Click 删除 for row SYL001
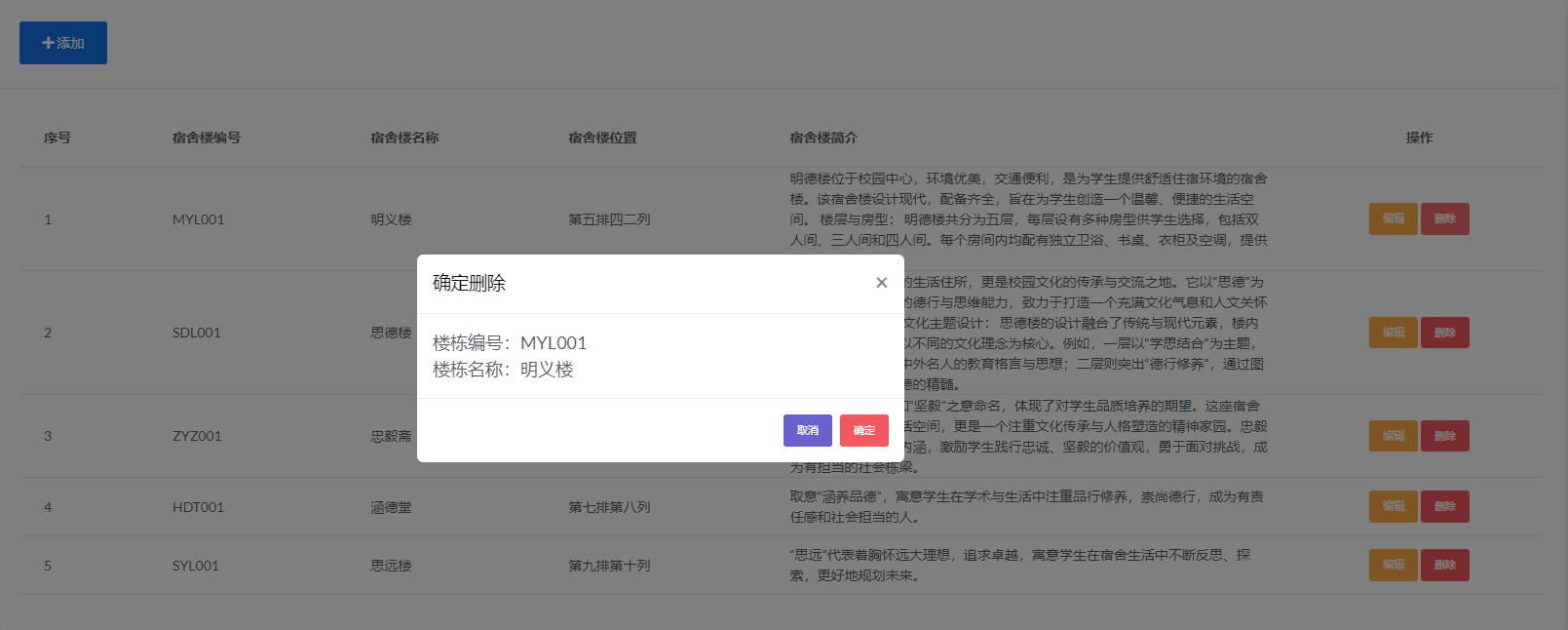The image size is (1568, 630). tap(1445, 565)
